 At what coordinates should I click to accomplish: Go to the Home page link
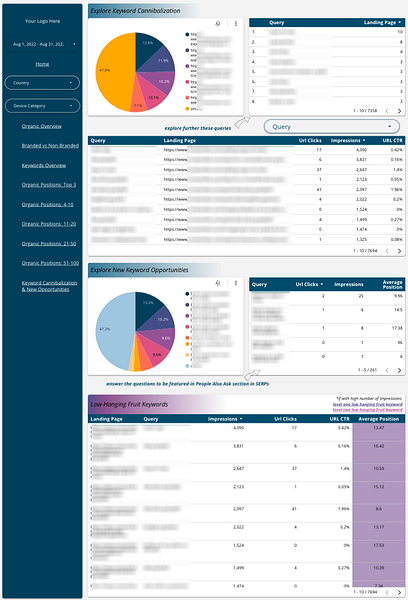42,64
